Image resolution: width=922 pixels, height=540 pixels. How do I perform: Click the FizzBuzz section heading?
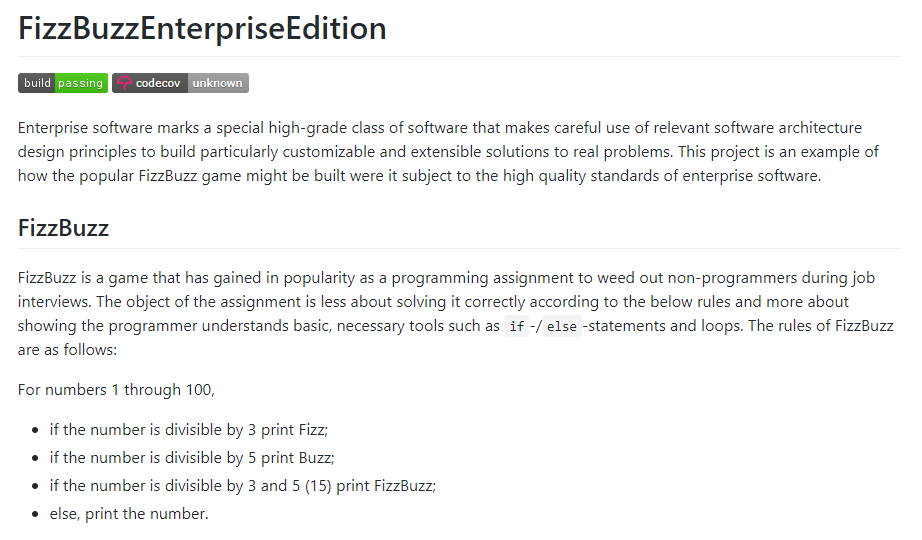pyautogui.click(x=63, y=228)
